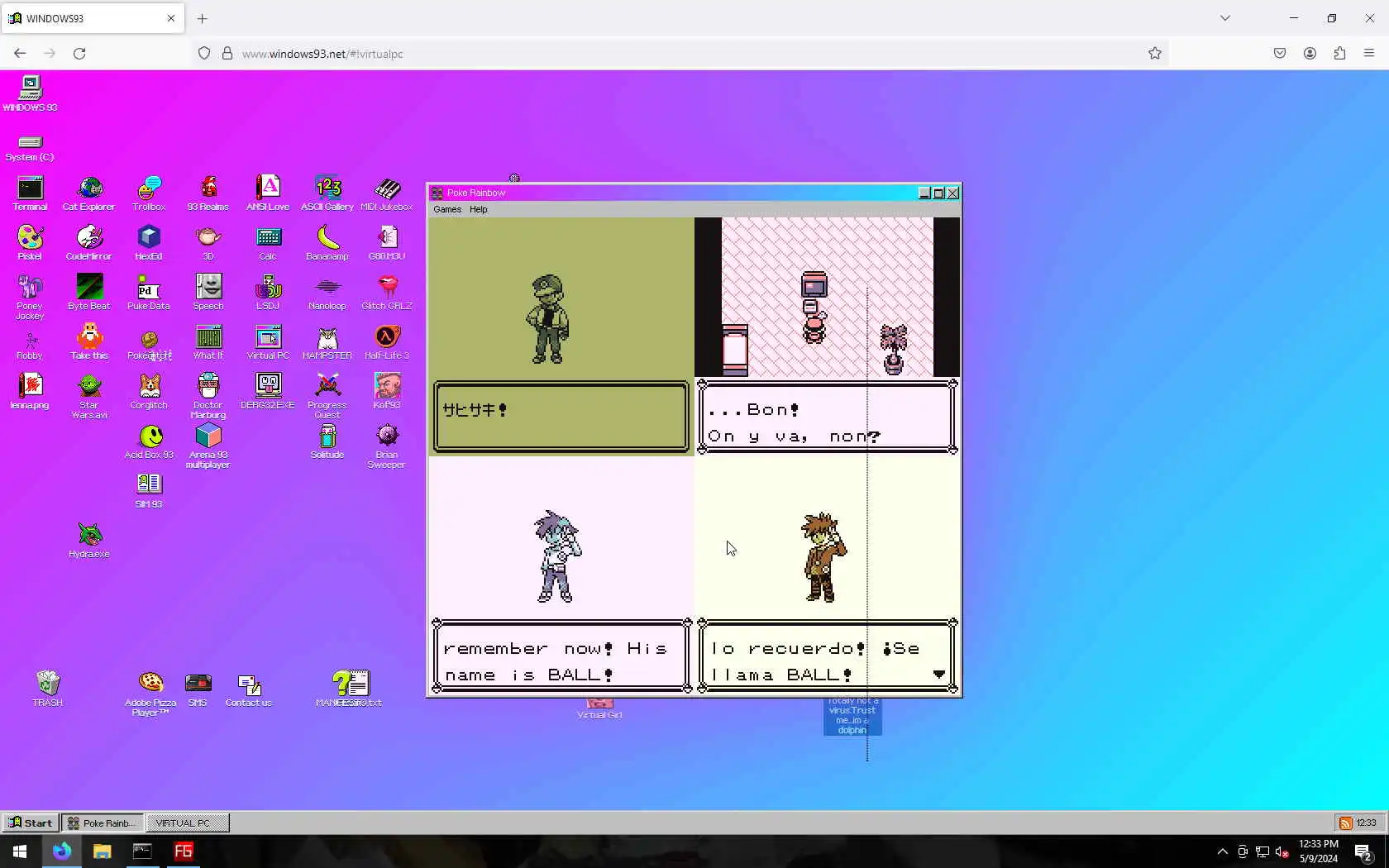Select the Acid Box 93 smiley icon
The height and width of the screenshot is (868, 1389).
[x=150, y=442]
